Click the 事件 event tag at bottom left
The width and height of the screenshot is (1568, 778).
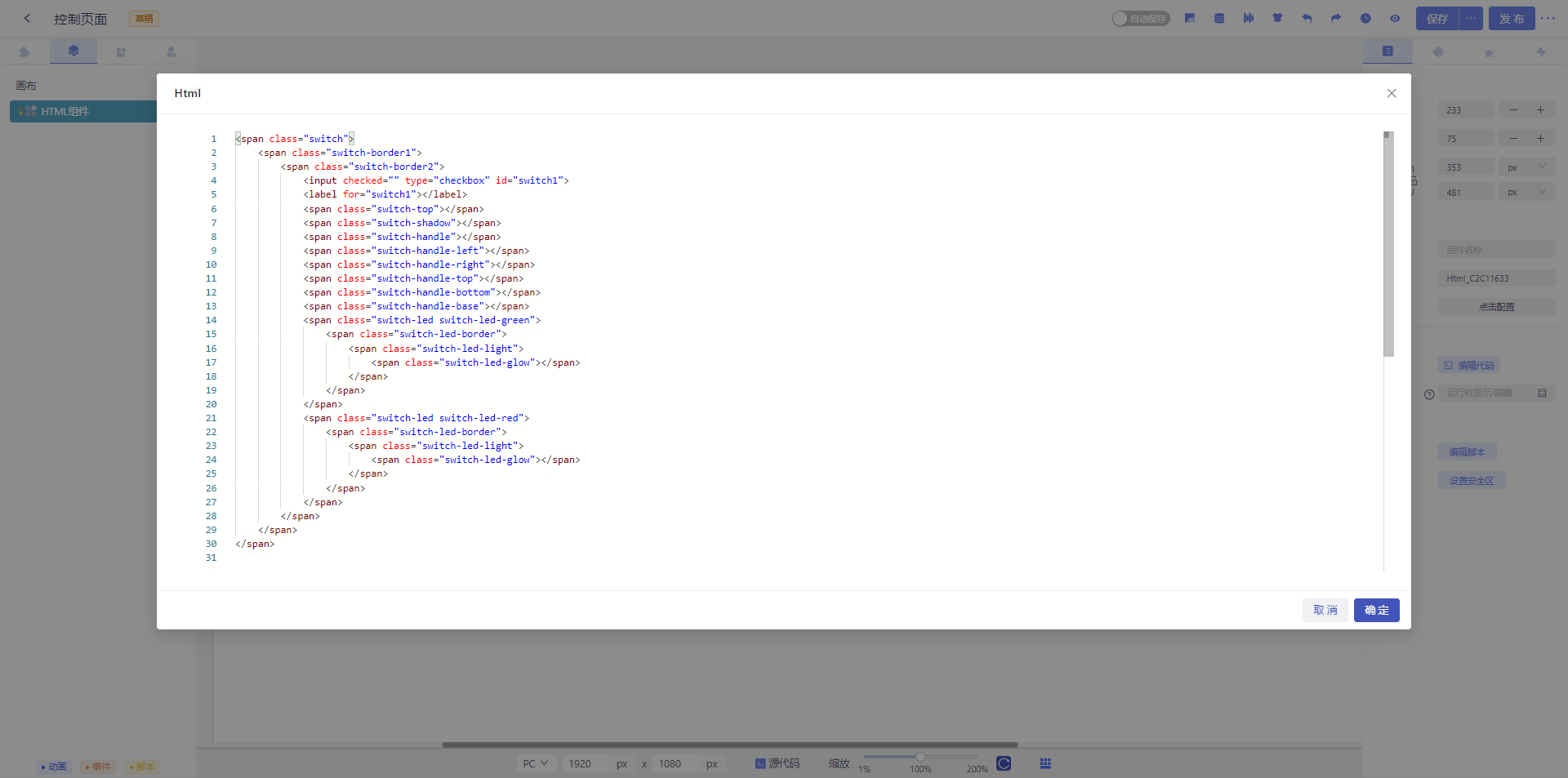point(98,767)
